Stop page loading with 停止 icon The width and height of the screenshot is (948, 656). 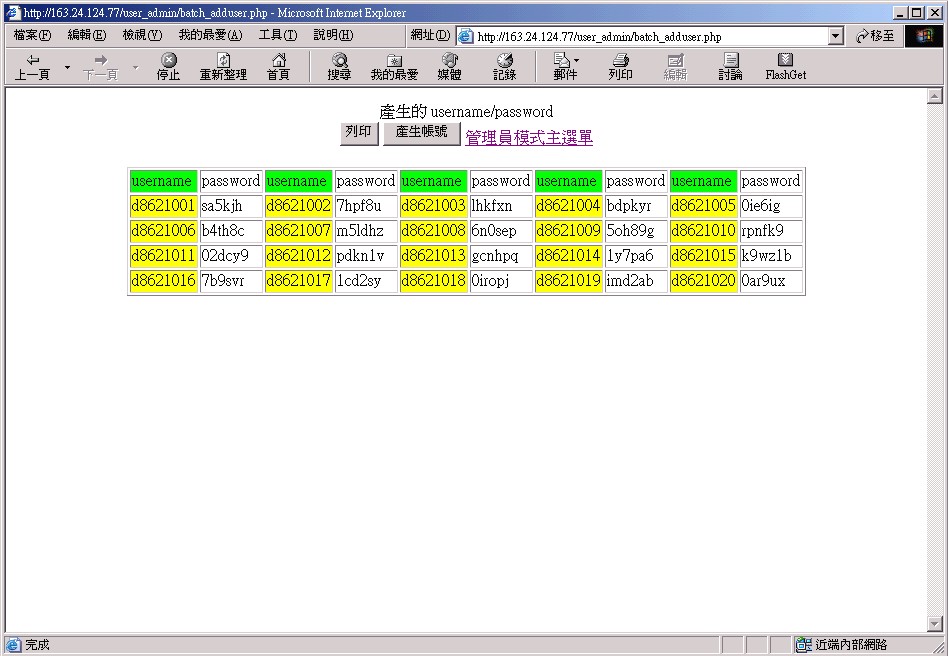pos(168,67)
